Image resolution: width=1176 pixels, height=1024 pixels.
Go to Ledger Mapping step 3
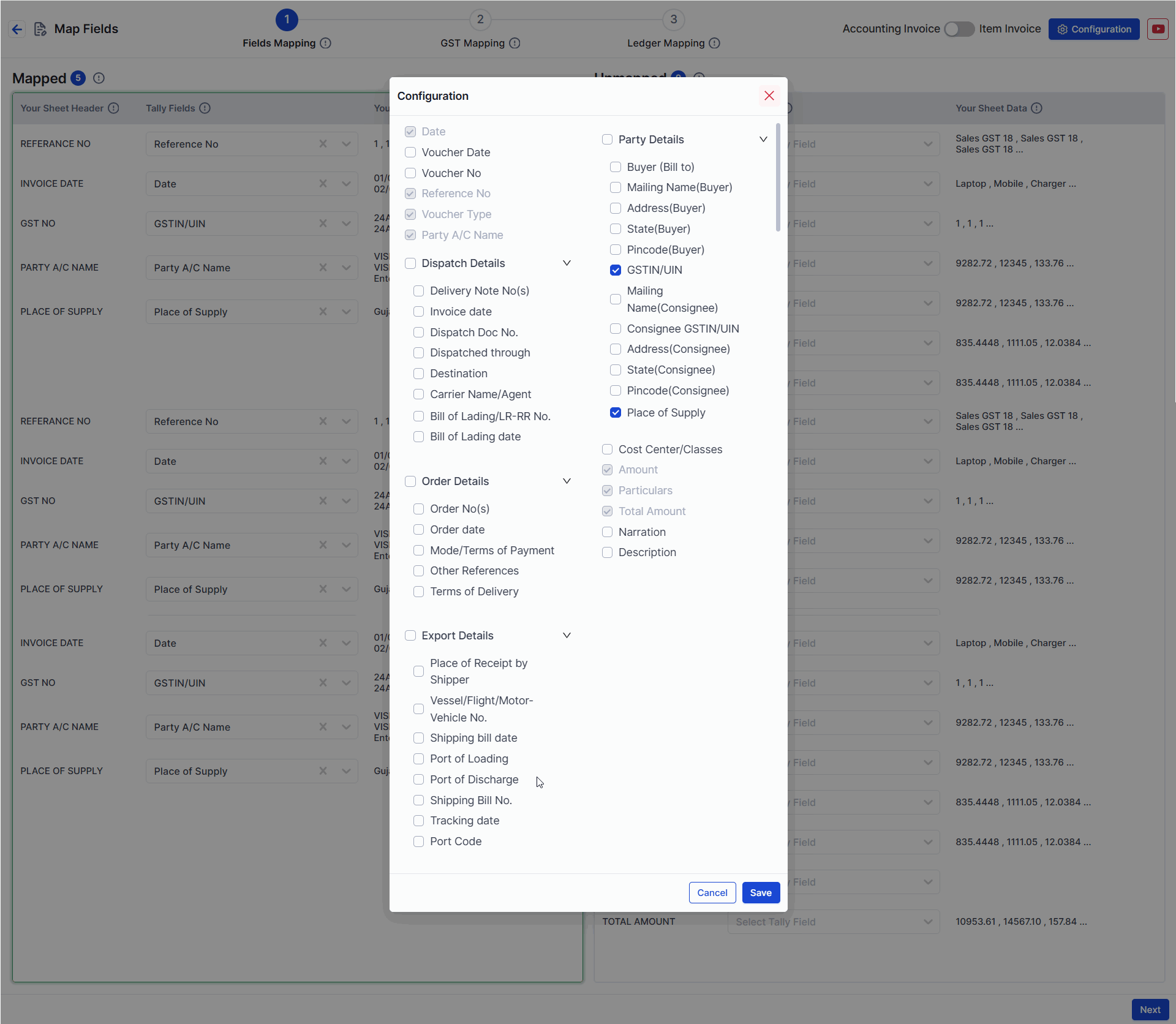[673, 20]
